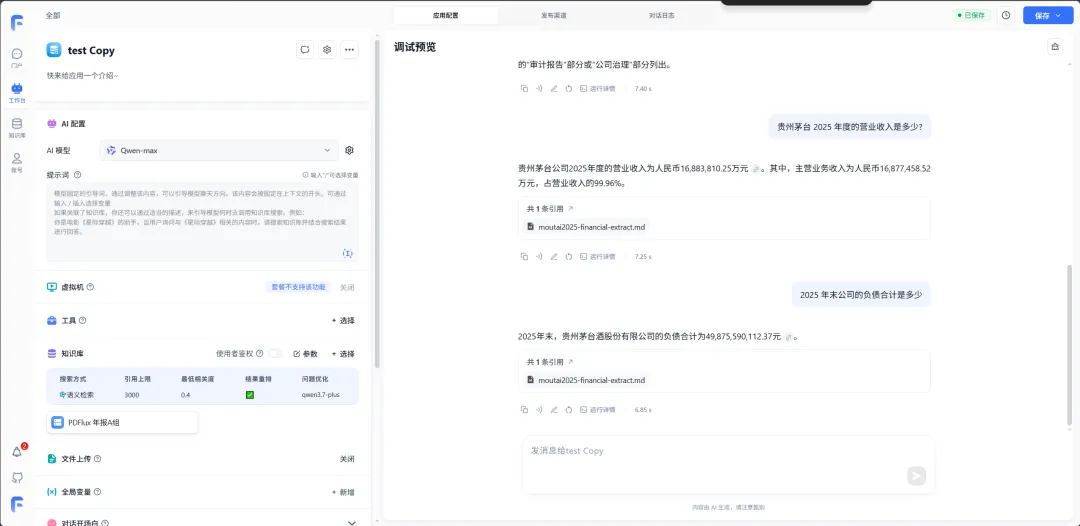Click + 新增 in the 全局变量 row
This screenshot has width=1080, height=526.
click(343, 492)
